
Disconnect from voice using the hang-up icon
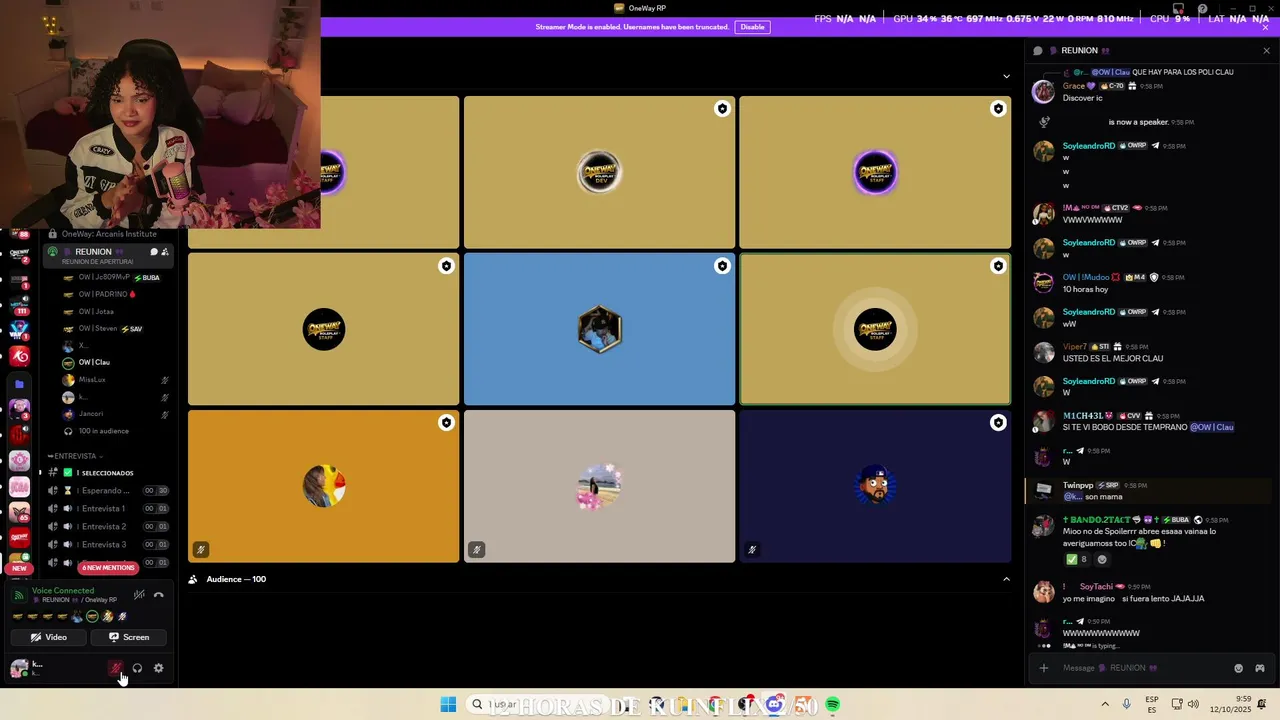158,595
